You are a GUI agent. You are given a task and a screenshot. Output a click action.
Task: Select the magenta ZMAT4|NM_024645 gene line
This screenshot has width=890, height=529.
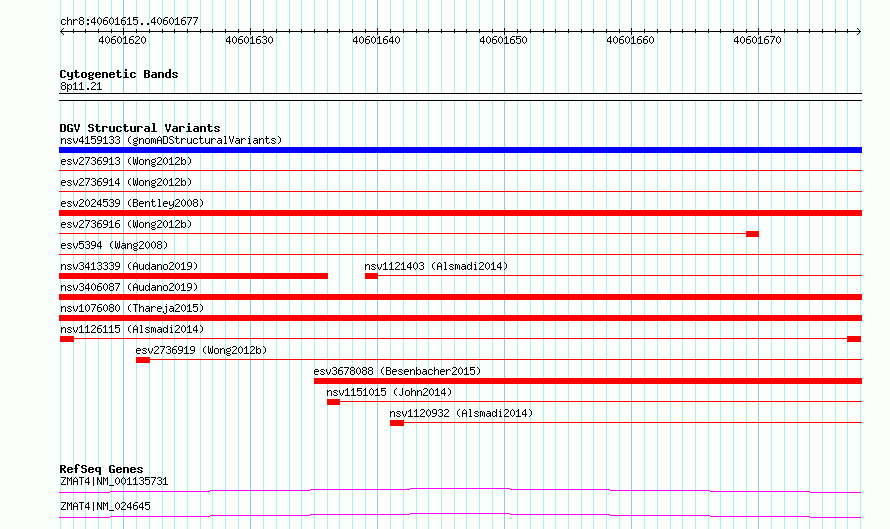[x=460, y=515]
